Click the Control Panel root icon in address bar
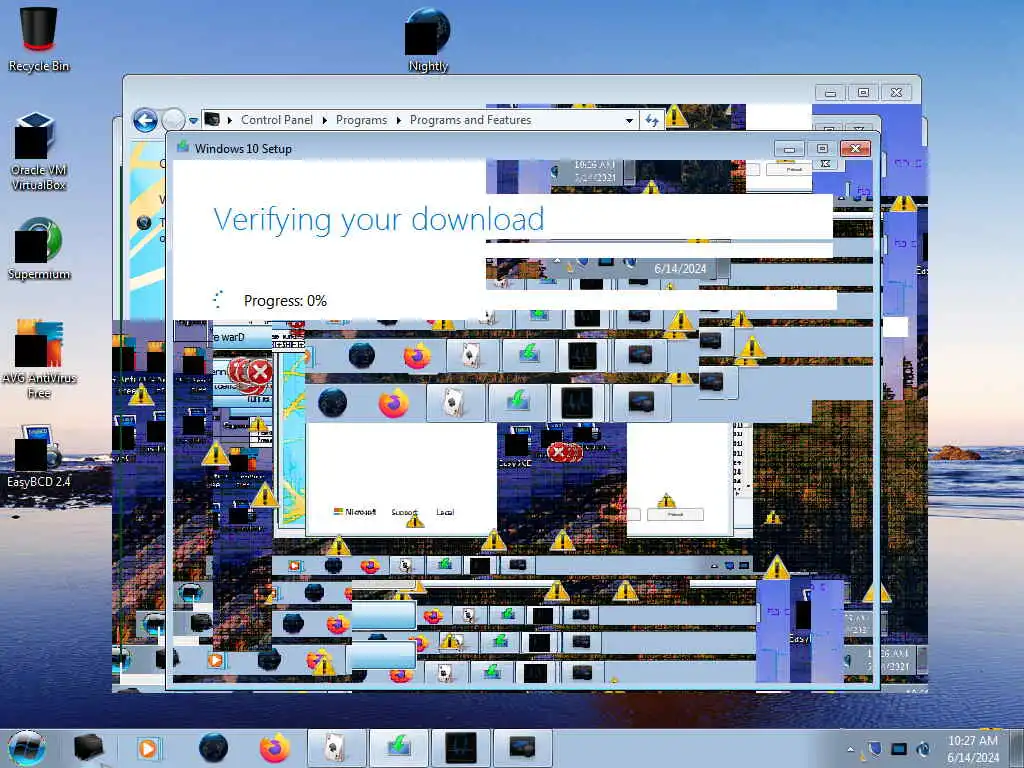Screen dimensions: 1024x768 click(x=212, y=120)
